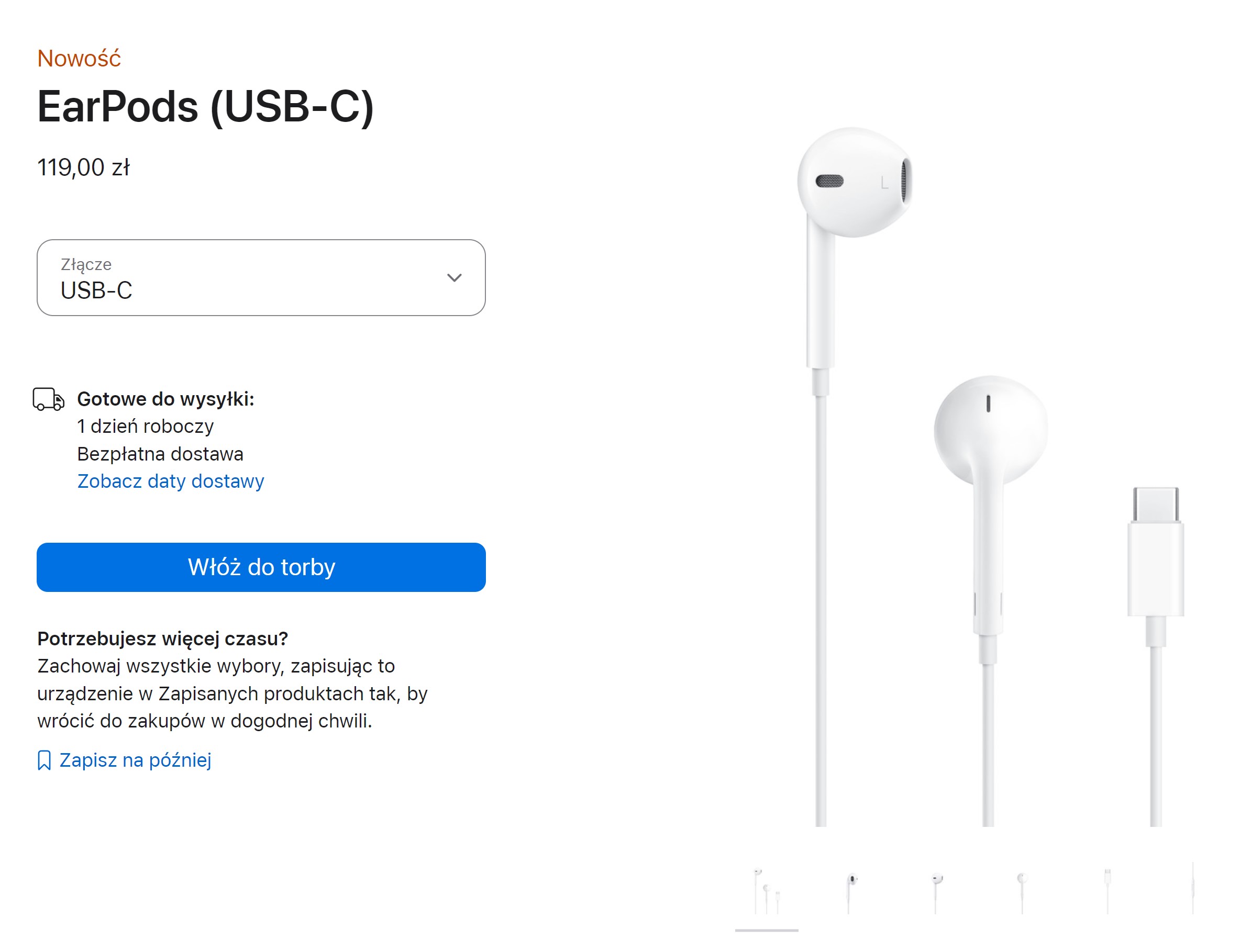The height and width of the screenshot is (952, 1252).
Task: Select the first thumbnail showing full EarPods set
Action: pos(767,890)
